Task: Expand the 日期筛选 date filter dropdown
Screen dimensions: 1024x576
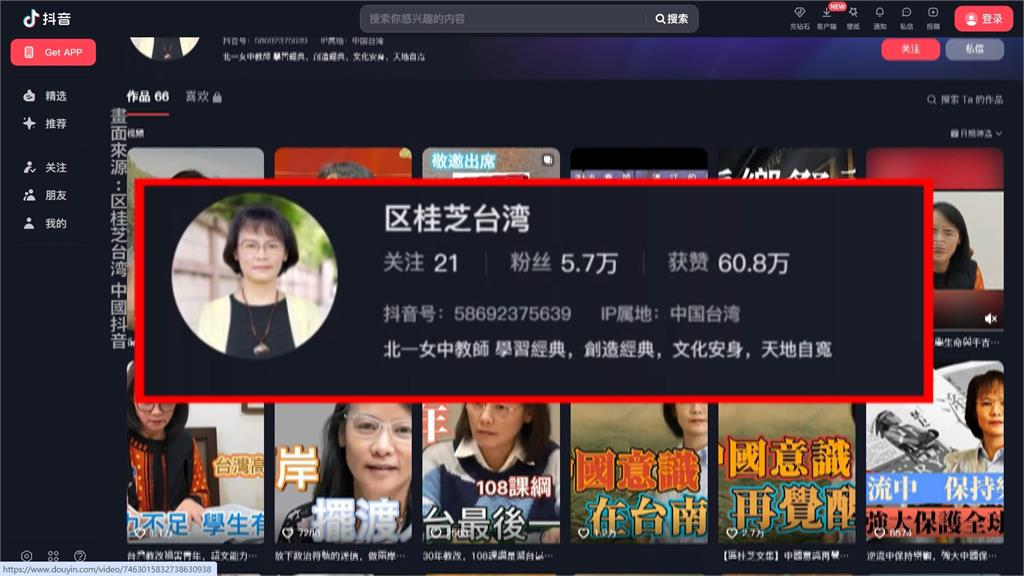Action: pos(976,133)
